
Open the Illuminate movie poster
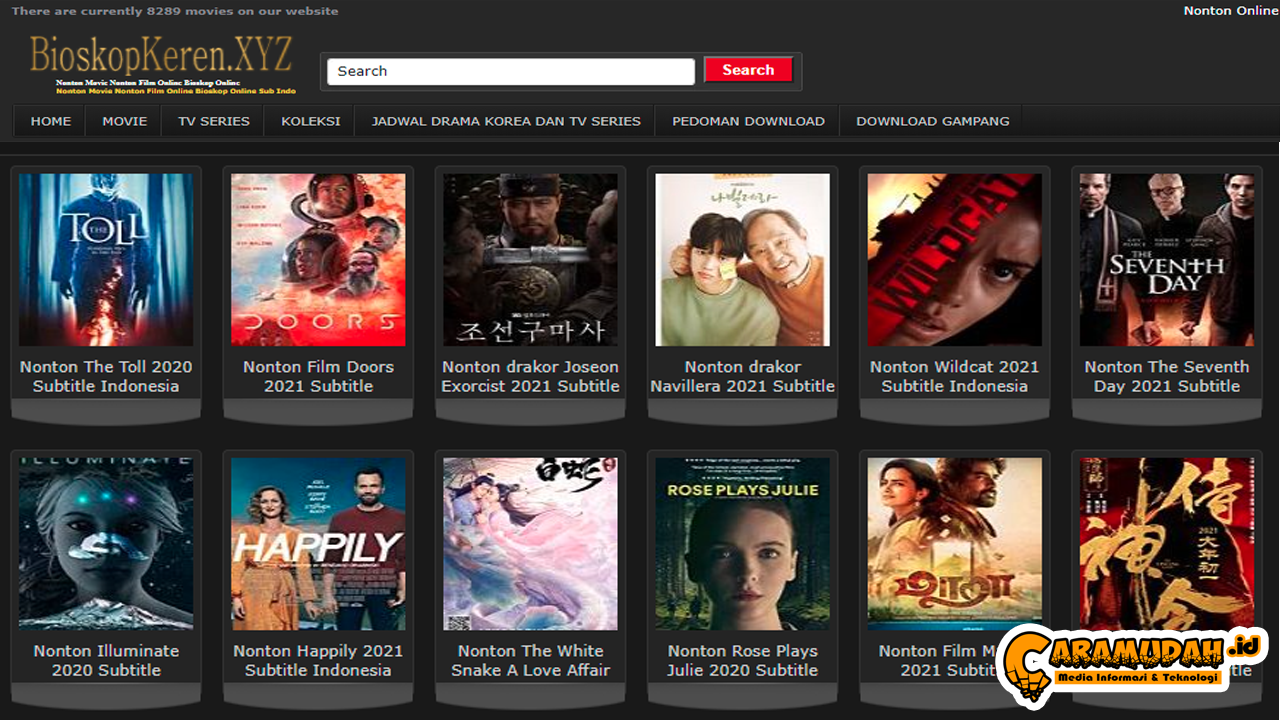tap(106, 544)
